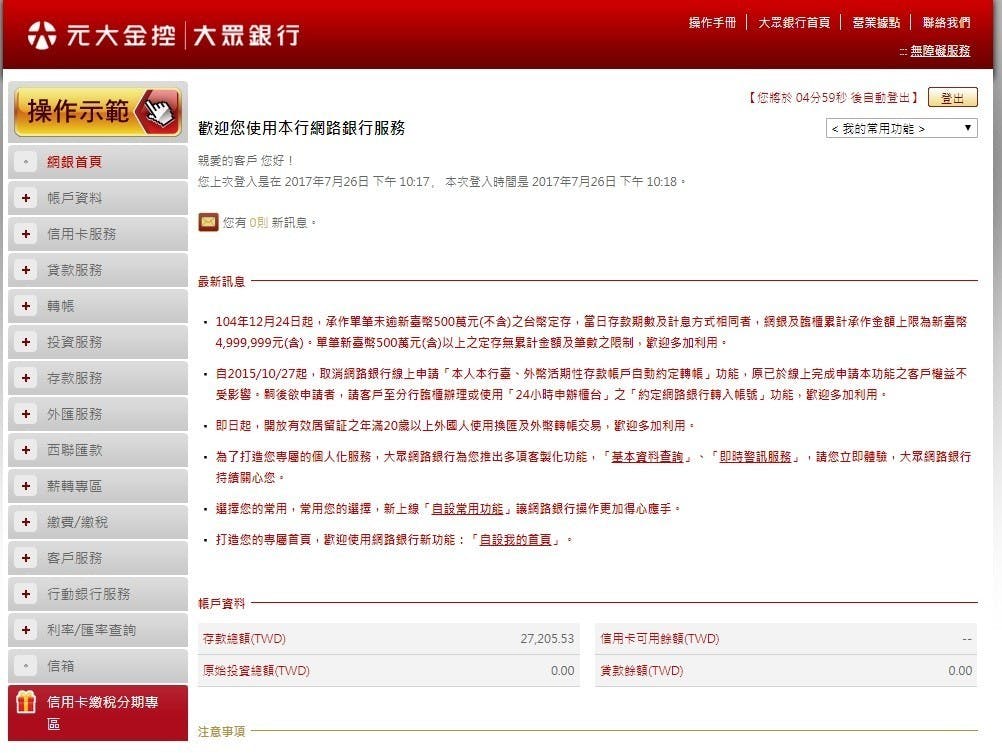This screenshot has height=753, width=1002.
Task: Click the gift icon beside 信用卡繳稅分期專區
Action: coord(26,702)
